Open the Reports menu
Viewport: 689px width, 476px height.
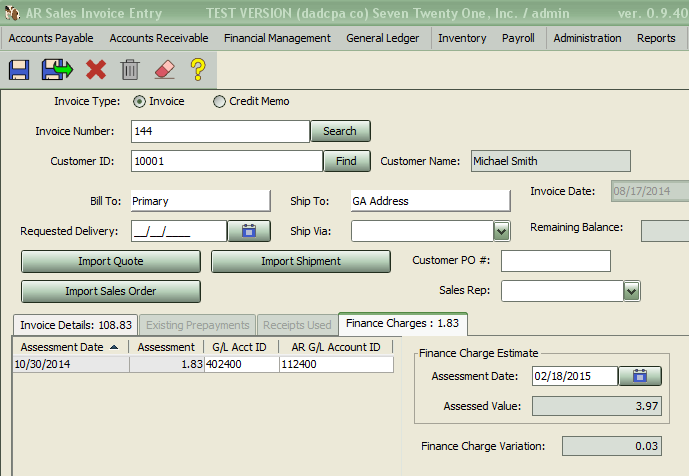click(656, 38)
